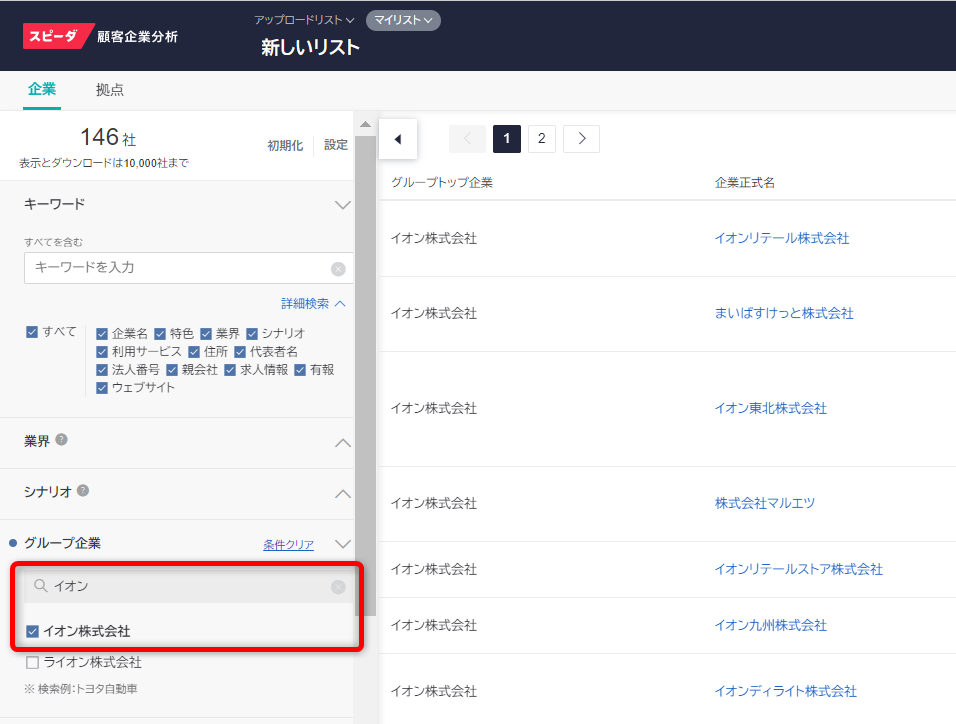Open the イオンリテール株式会社 company link
Viewport: 956px width, 724px height.
781,238
